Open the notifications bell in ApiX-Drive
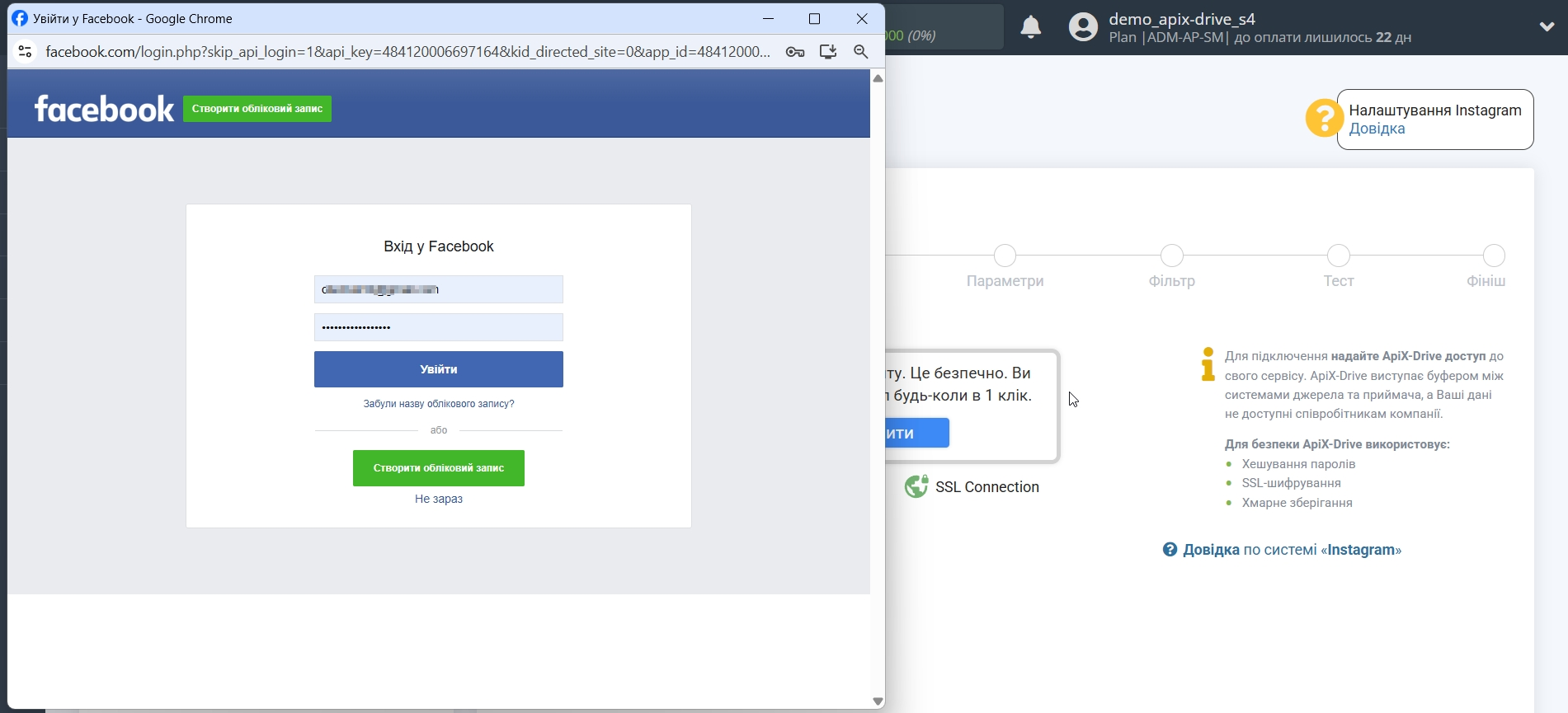 point(1031,27)
